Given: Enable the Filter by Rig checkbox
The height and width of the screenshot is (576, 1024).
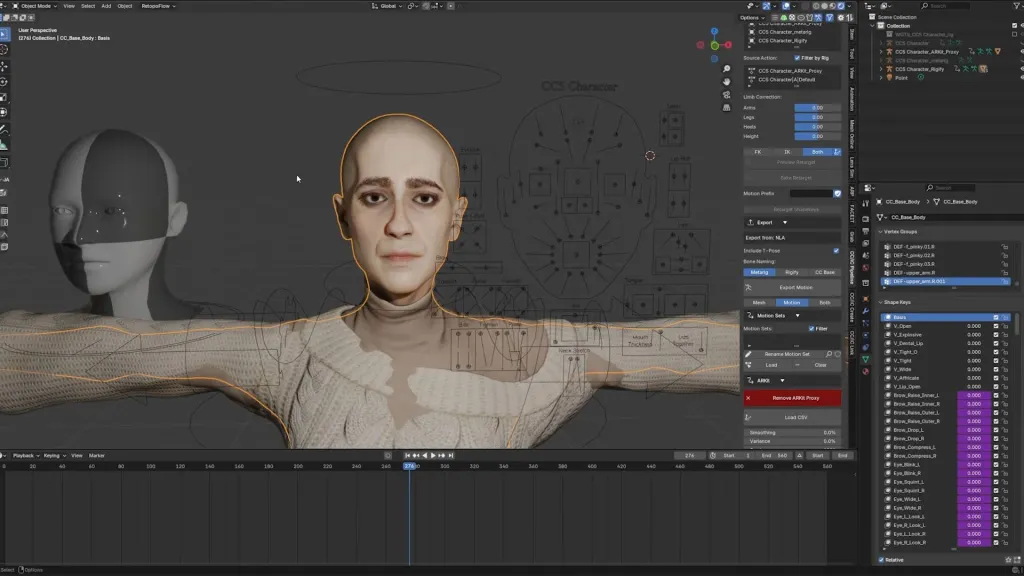Looking at the screenshot, I should click(x=797, y=58).
